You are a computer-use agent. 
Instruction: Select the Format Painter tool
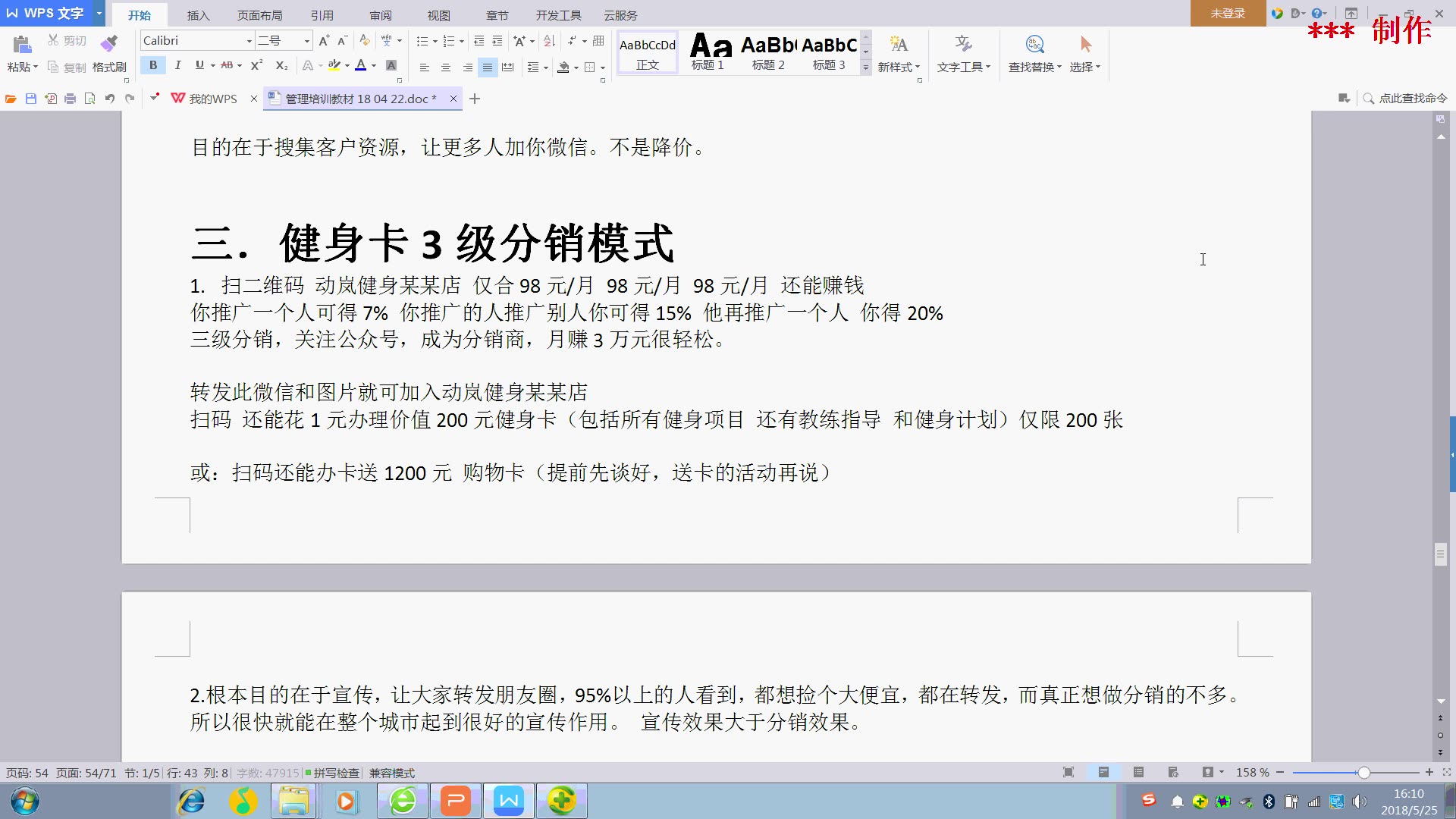point(109,53)
